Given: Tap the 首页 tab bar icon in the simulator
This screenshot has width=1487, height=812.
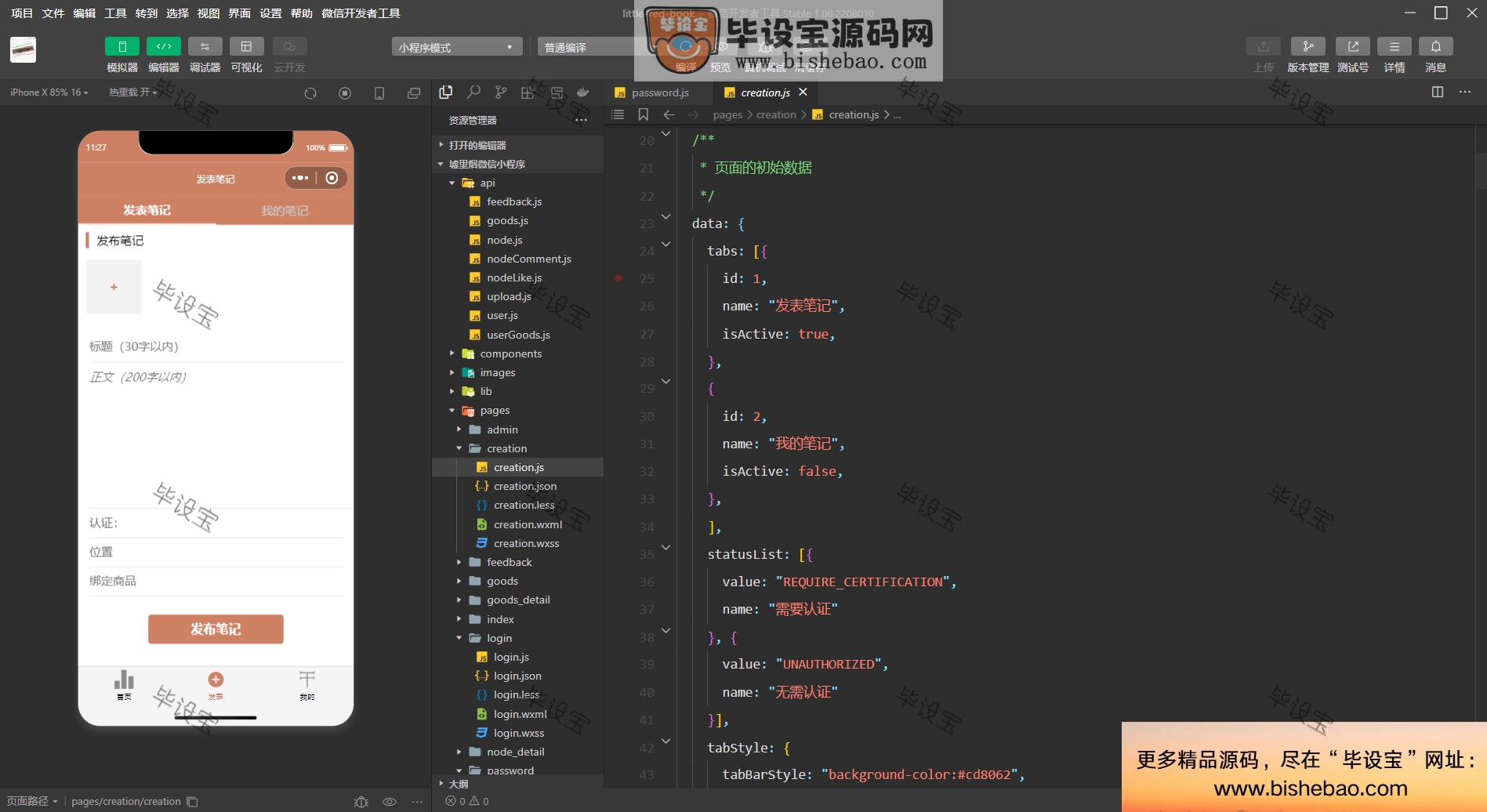Looking at the screenshot, I should (124, 684).
